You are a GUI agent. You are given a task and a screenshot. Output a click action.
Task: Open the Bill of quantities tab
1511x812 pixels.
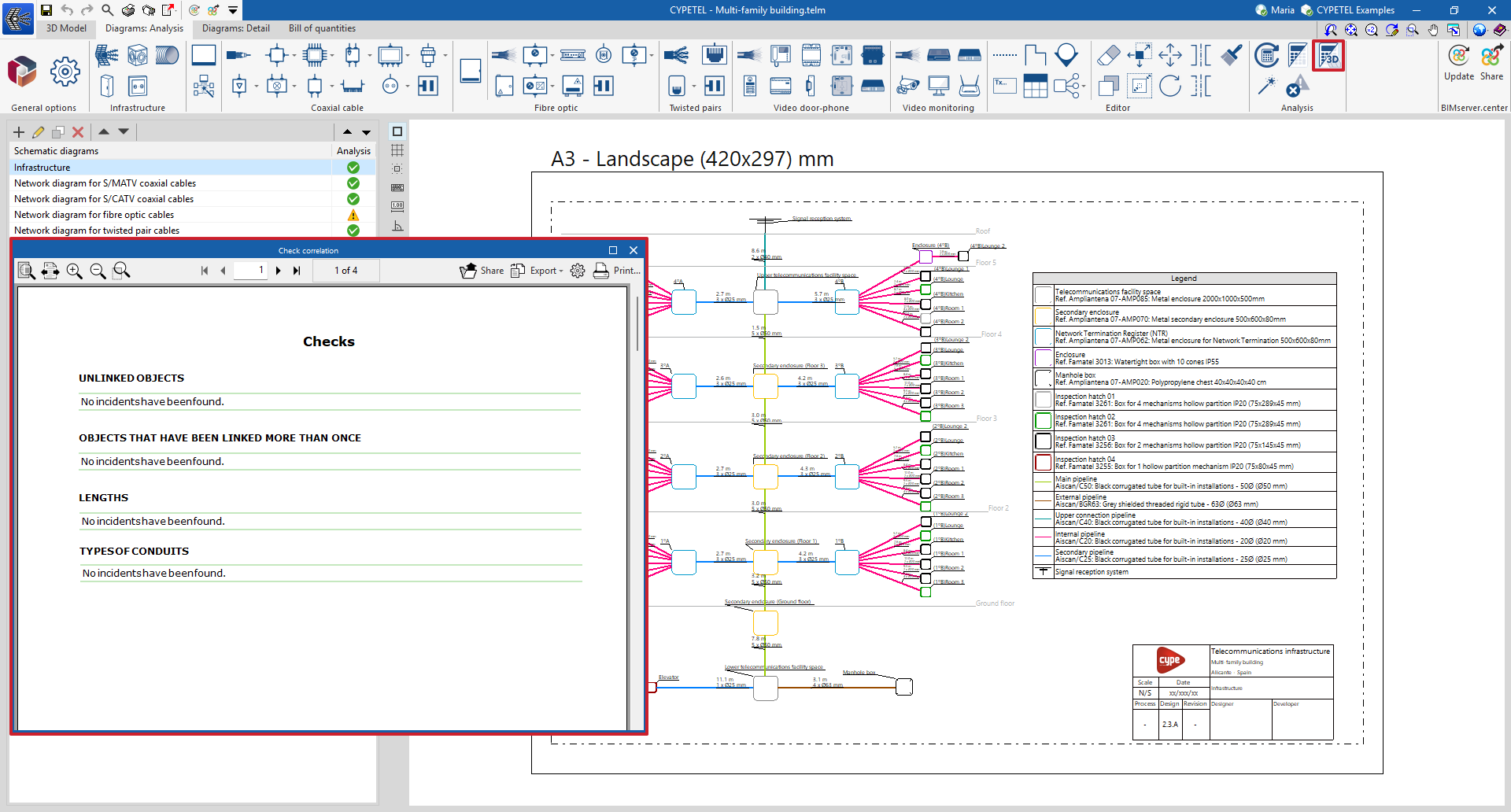pos(322,28)
